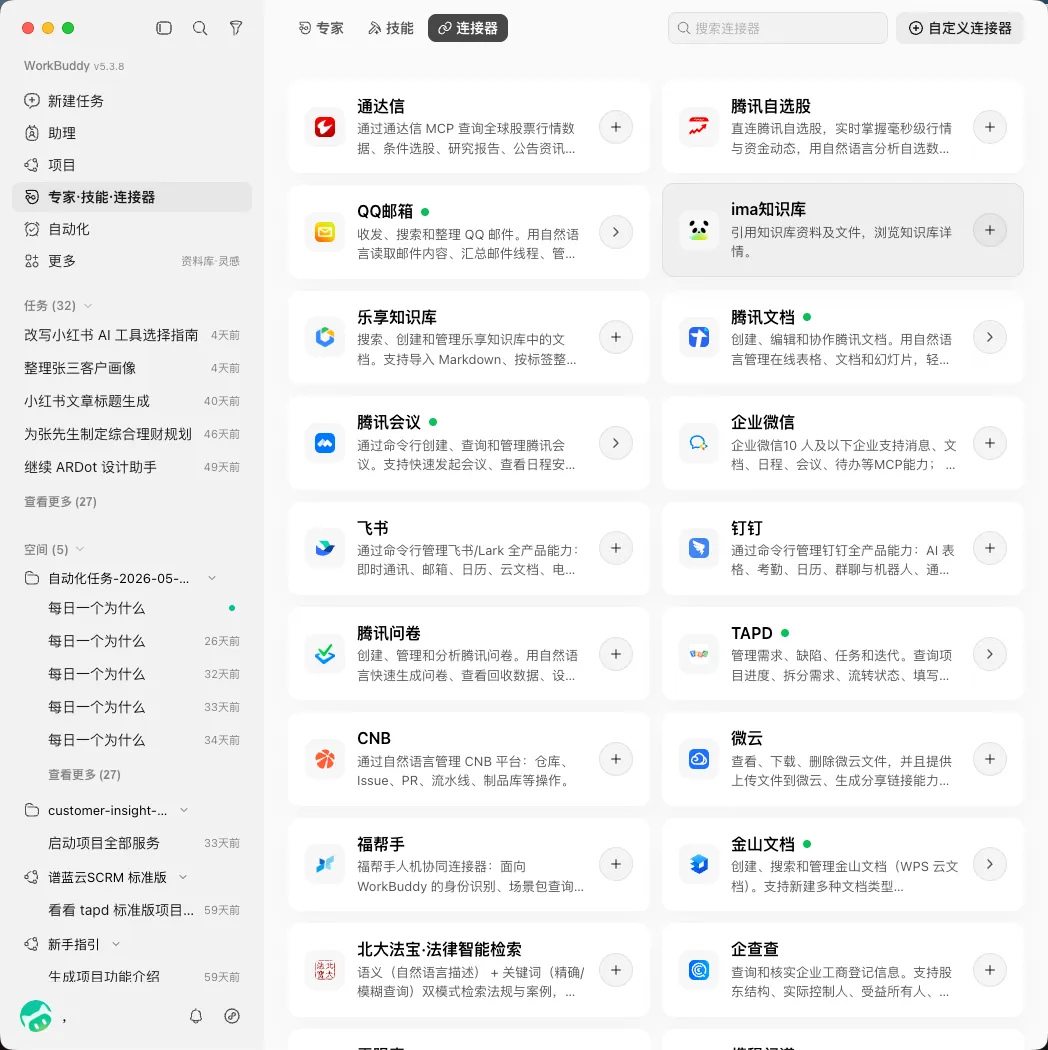Collapse the 任务 (32) section chevron

tap(88, 306)
